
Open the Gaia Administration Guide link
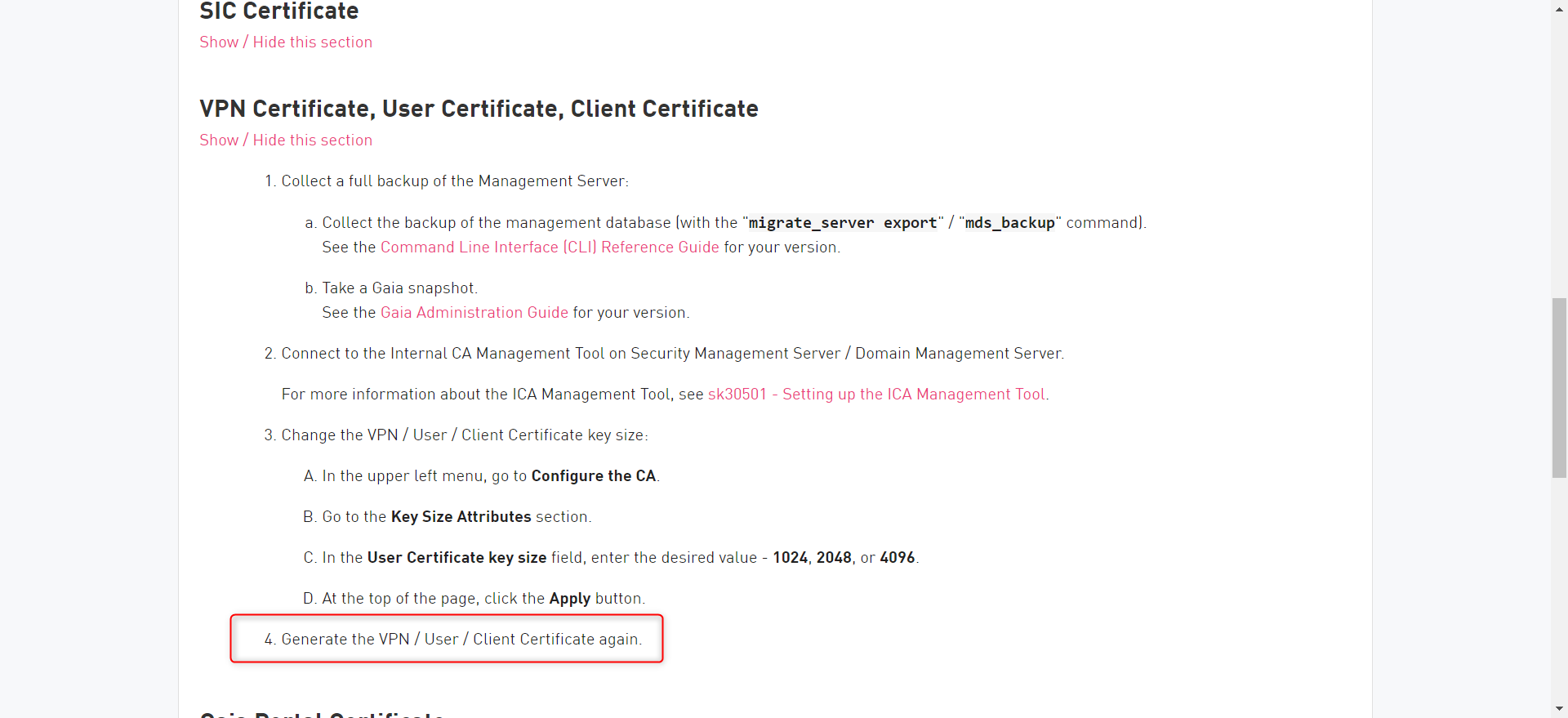474,312
